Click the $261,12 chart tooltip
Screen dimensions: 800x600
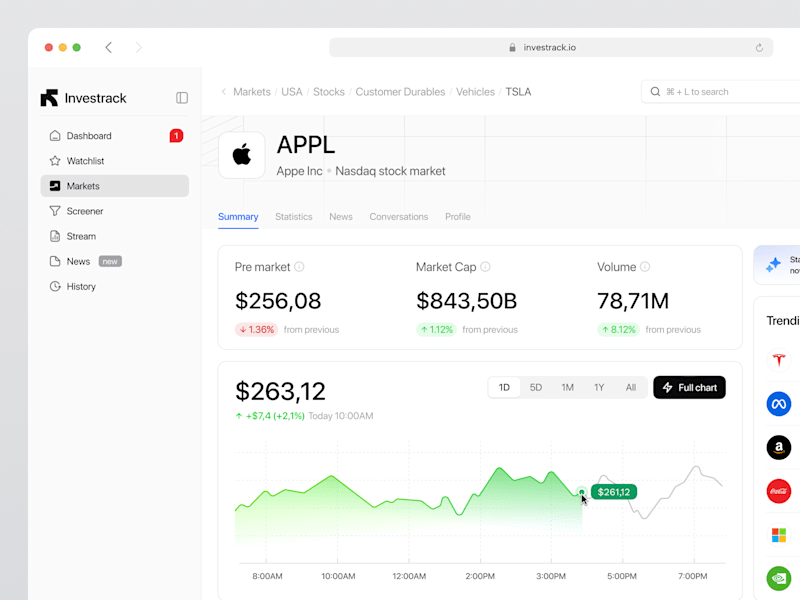[x=614, y=492]
